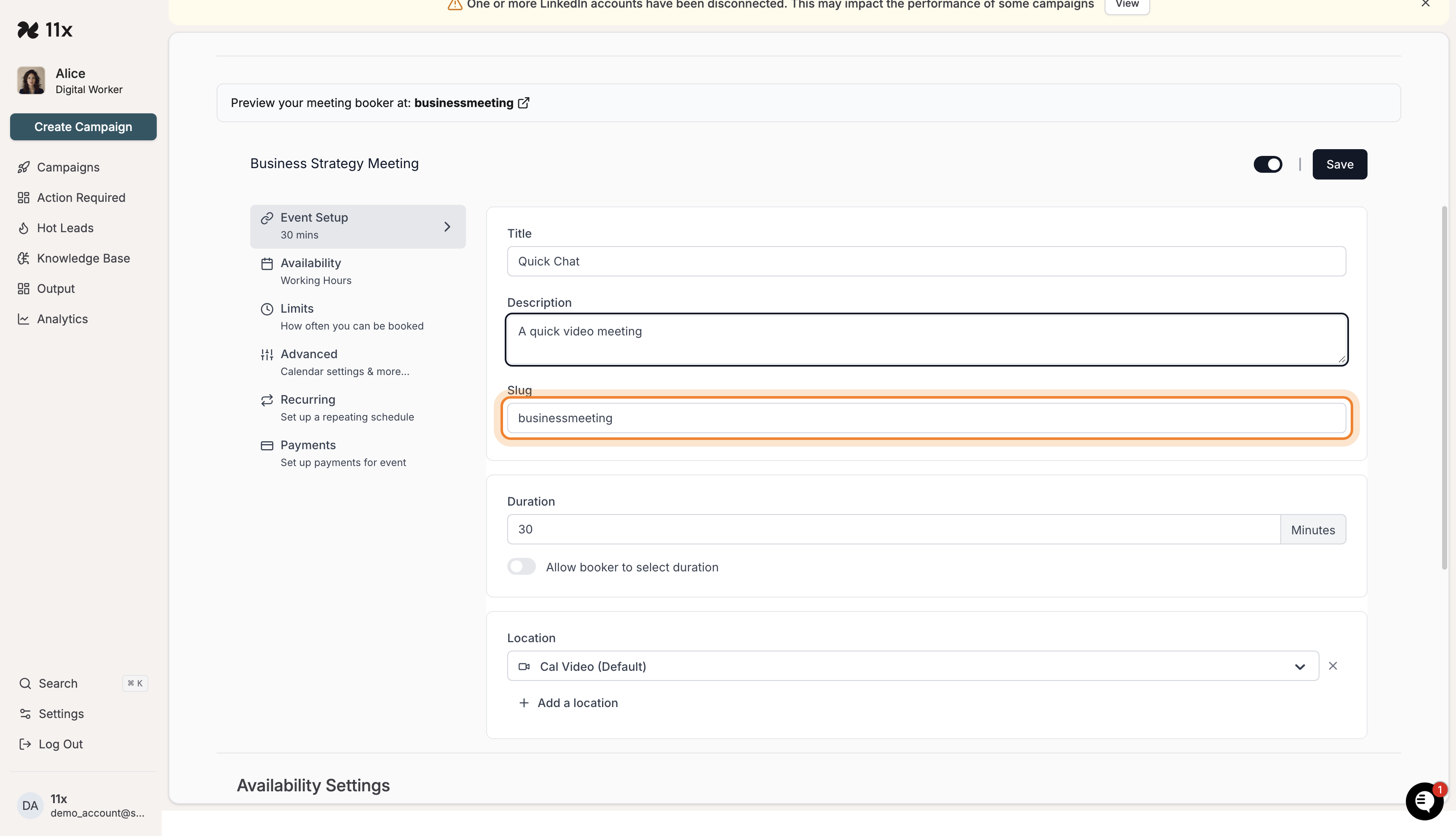Click the Analytics chart icon
The width and height of the screenshot is (1456, 836).
24,319
